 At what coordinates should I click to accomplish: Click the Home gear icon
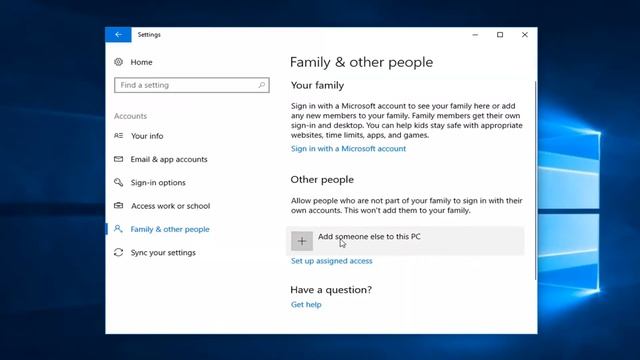[x=118, y=62]
